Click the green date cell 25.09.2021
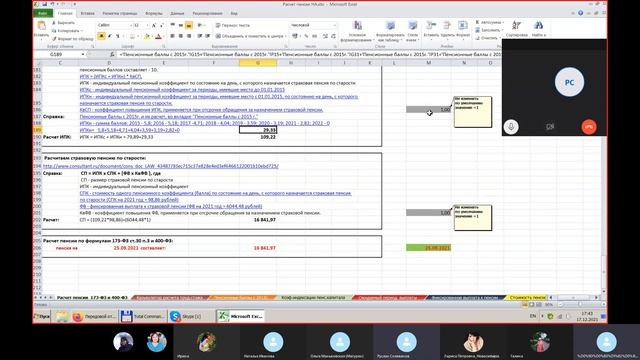 (429, 248)
